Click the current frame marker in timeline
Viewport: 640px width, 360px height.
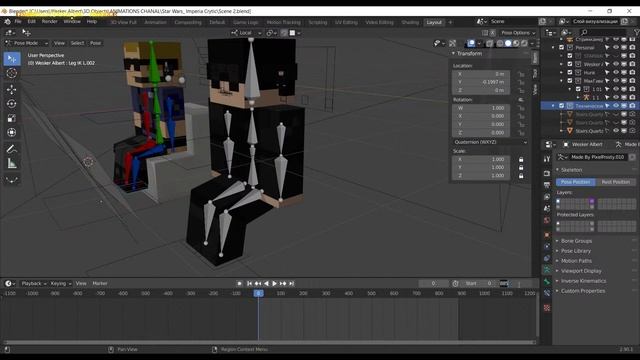[x=258, y=293]
